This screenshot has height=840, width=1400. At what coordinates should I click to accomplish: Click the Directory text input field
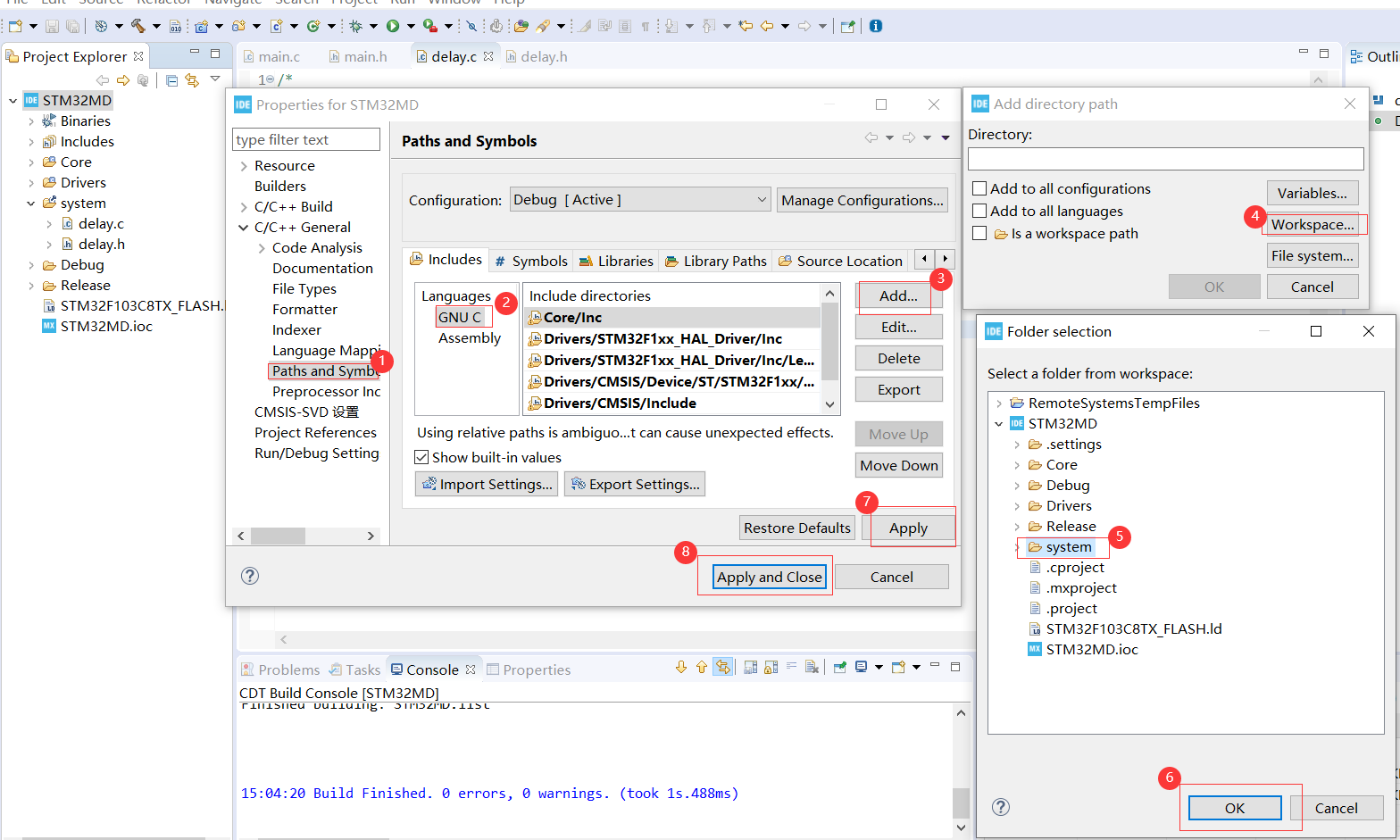click(1165, 159)
